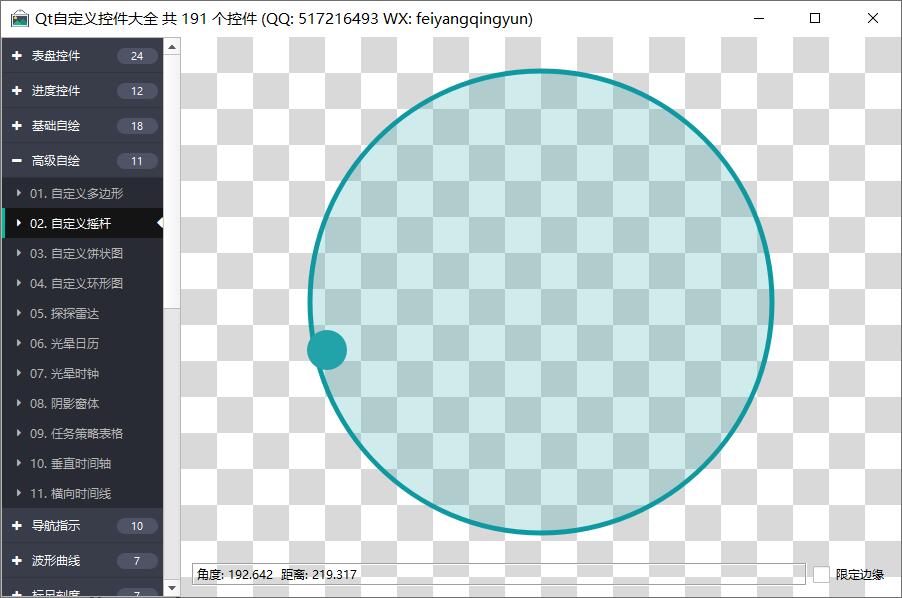This screenshot has width=902, height=598.
Task: Click the application icon in title bar
Action: click(19, 19)
